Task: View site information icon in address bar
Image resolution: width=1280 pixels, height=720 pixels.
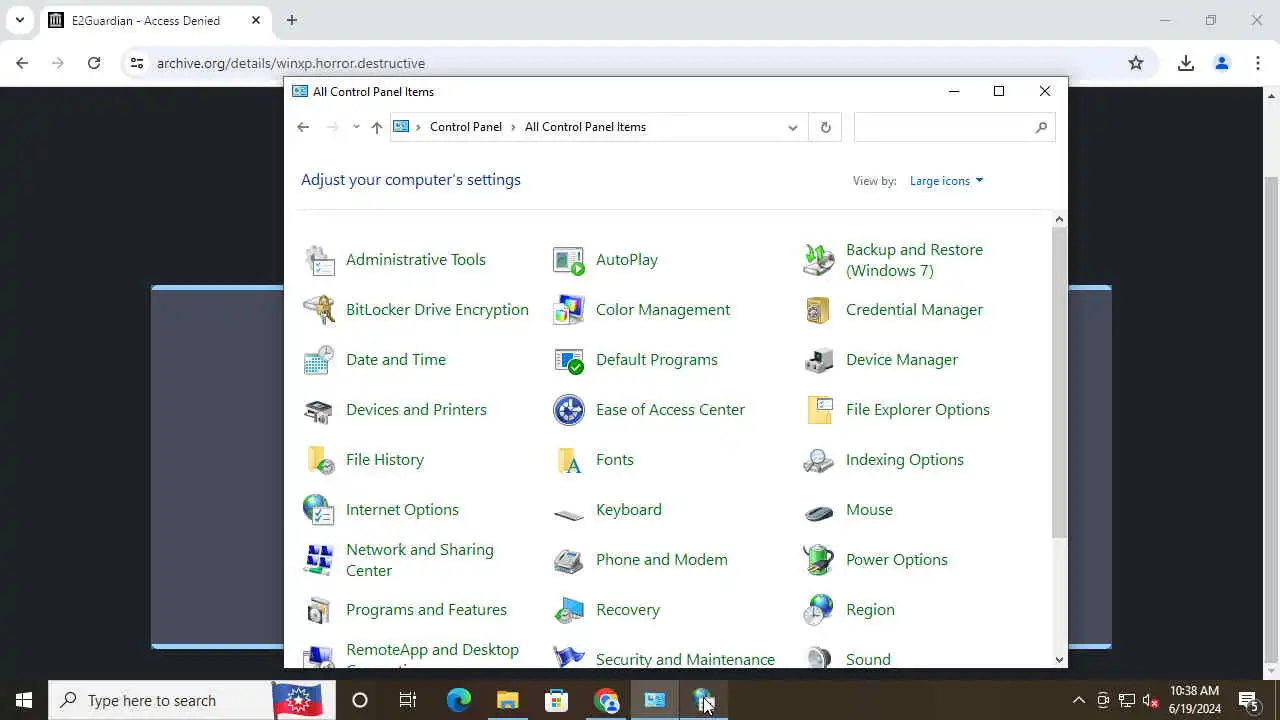Action: click(x=137, y=63)
